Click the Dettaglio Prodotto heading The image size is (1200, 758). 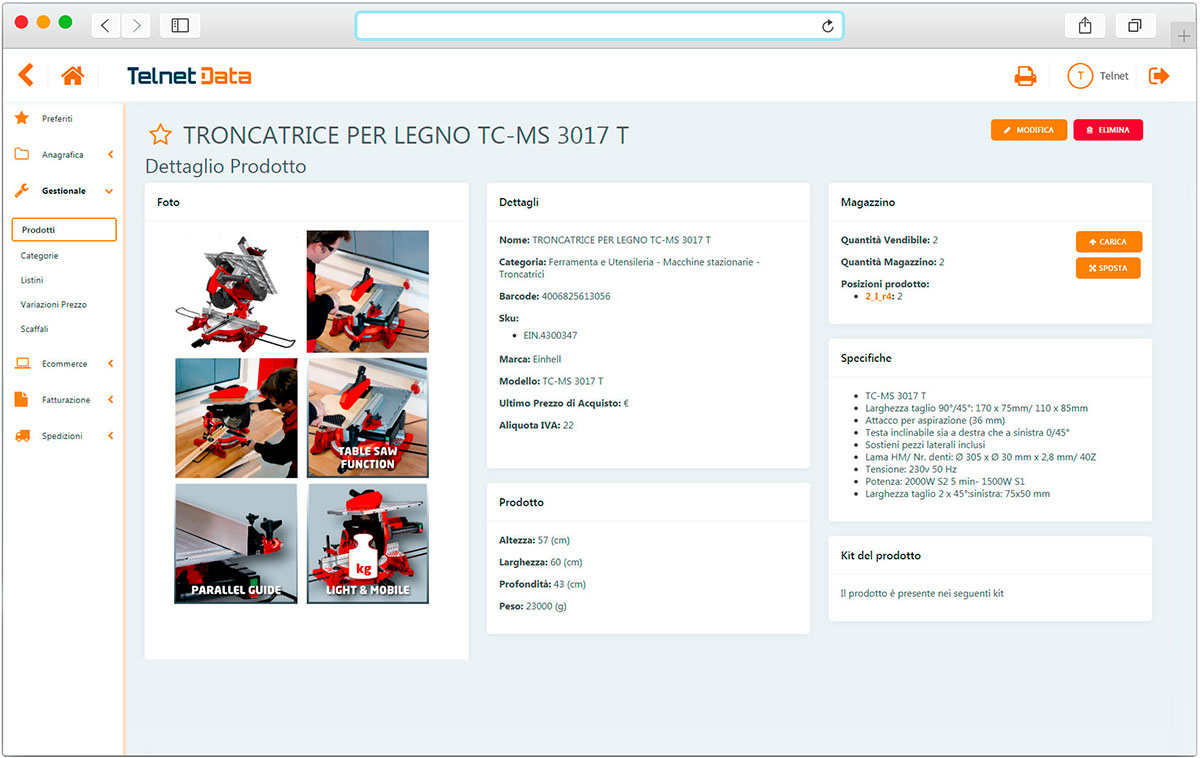pyautogui.click(x=226, y=166)
